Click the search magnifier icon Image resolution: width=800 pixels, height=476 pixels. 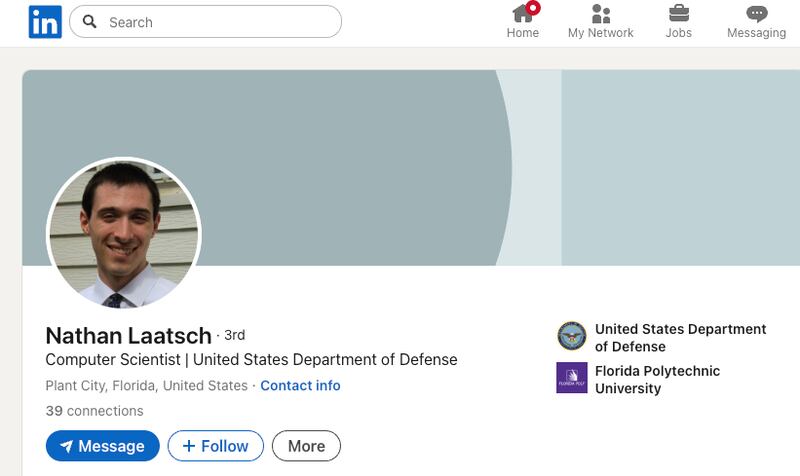point(89,22)
